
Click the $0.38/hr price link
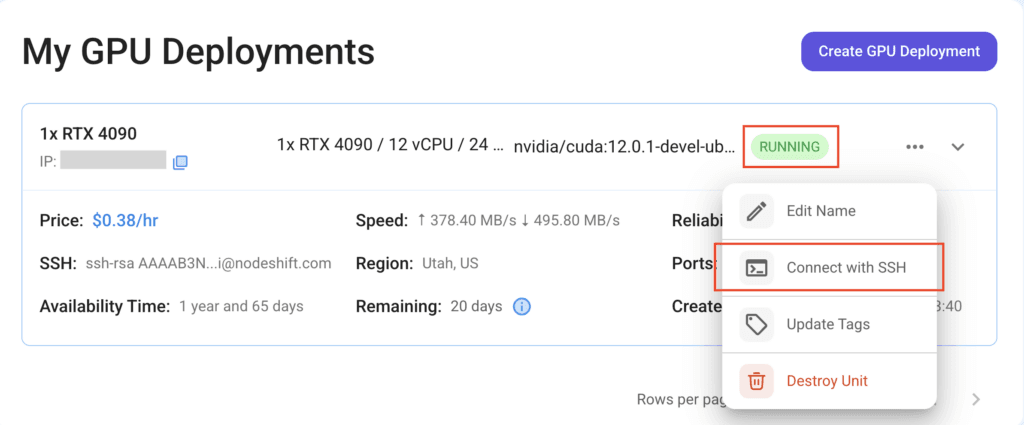[x=125, y=221]
